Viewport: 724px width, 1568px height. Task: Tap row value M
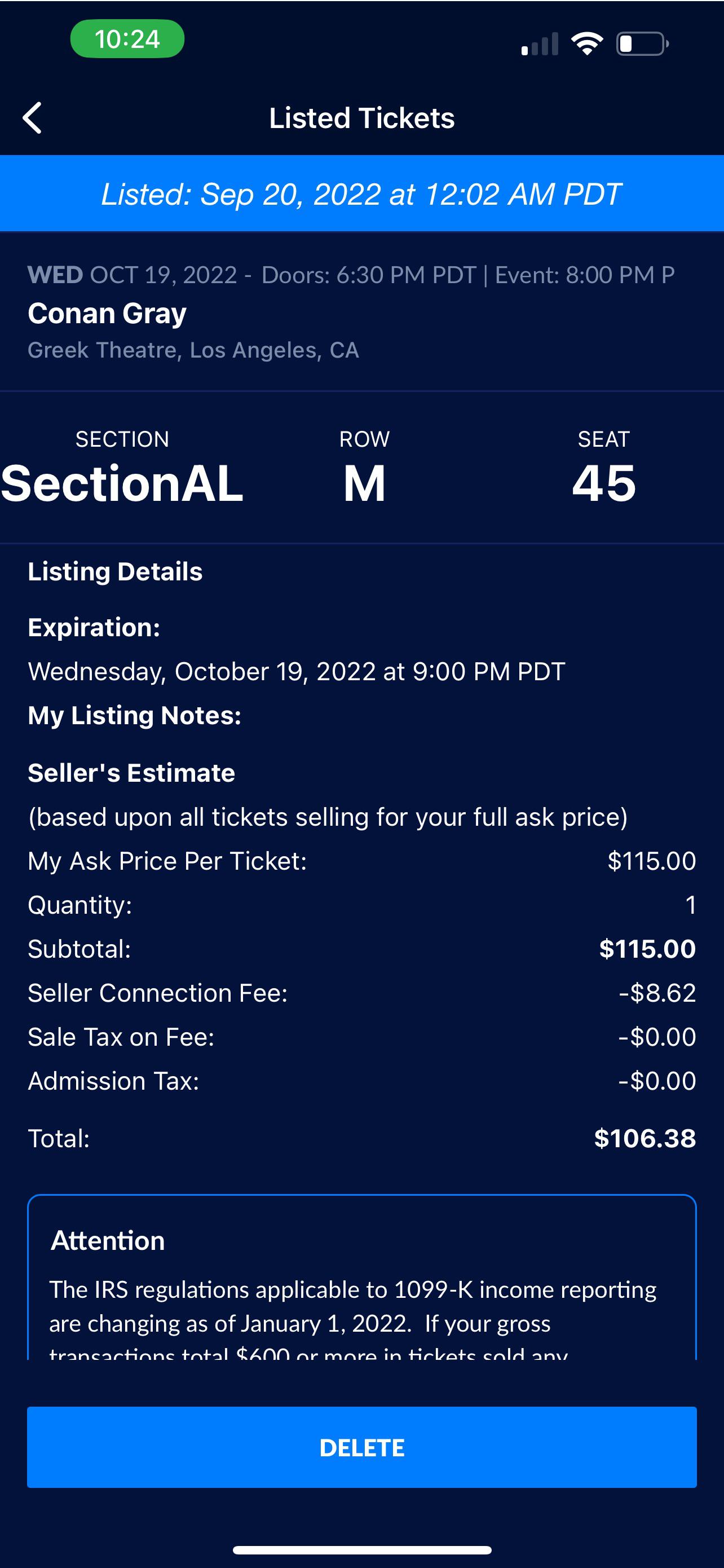coord(363,483)
